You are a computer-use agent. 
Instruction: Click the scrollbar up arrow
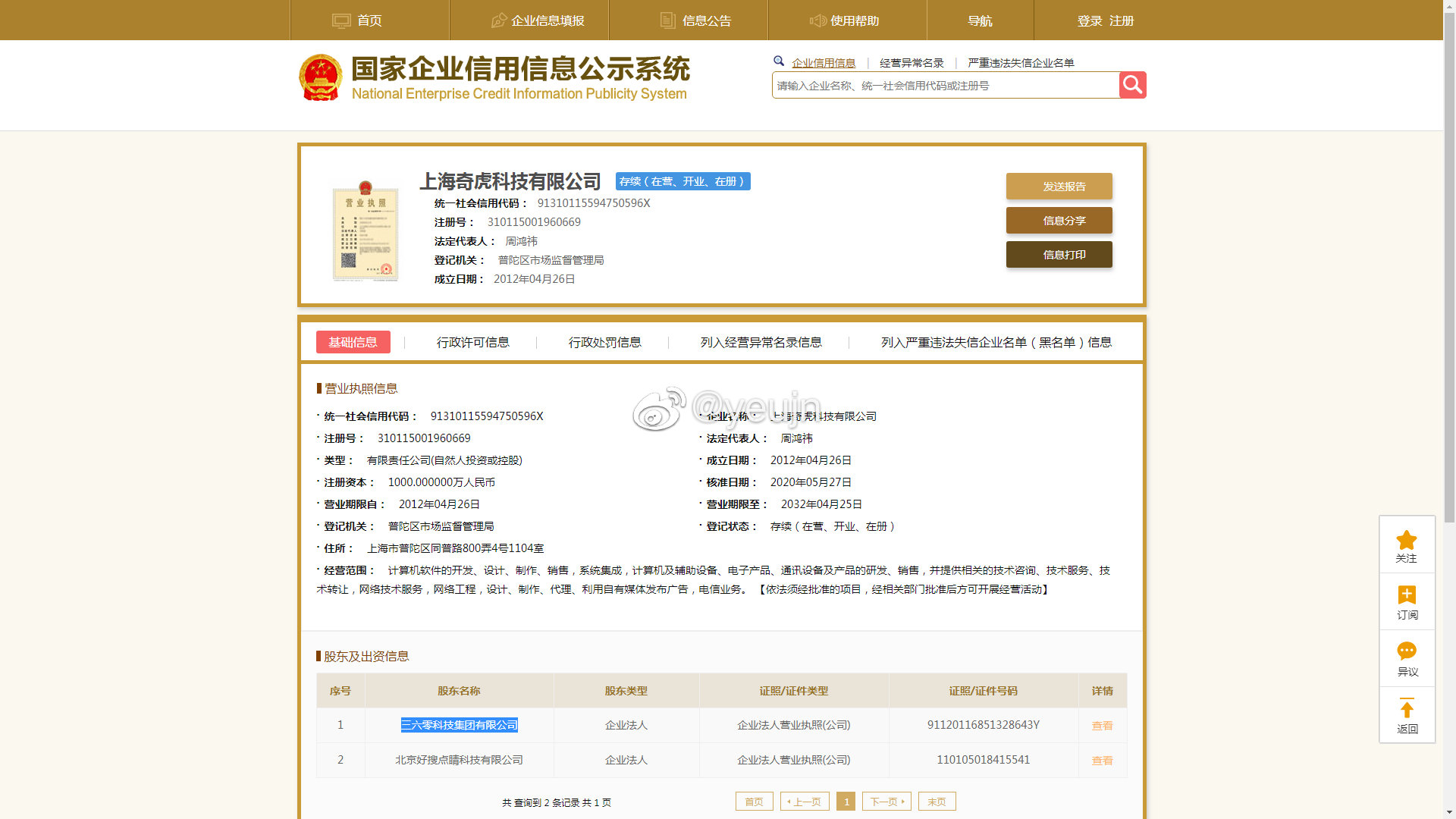[x=1449, y=5]
